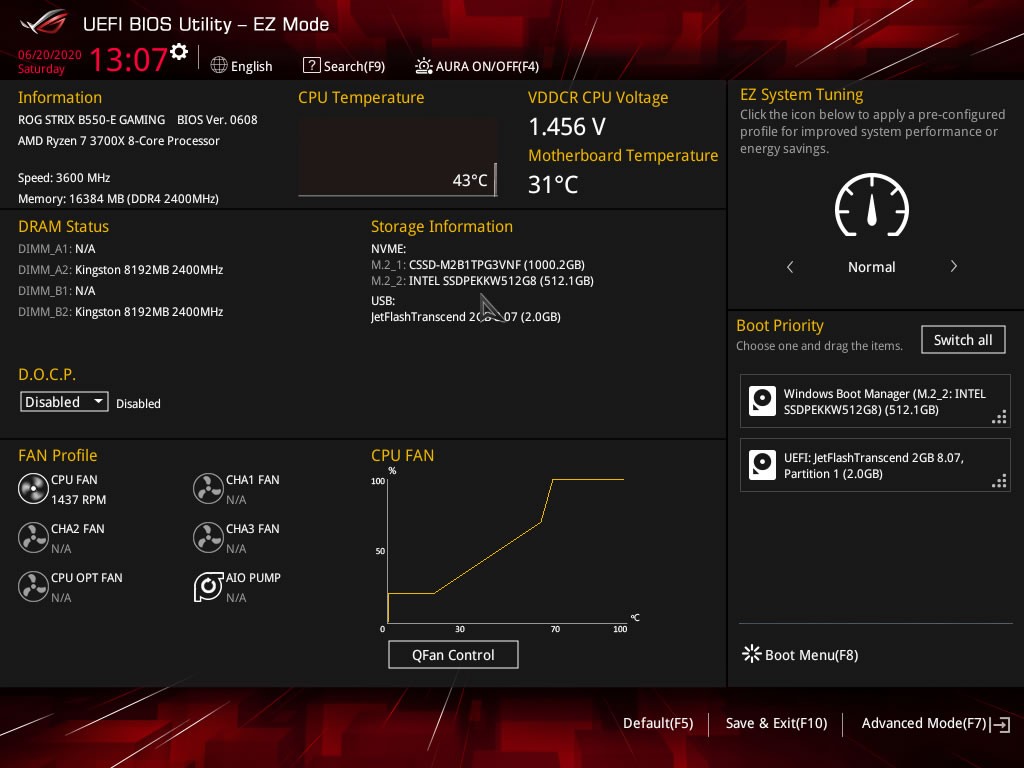Click DIMM_A2 Kingston 8192MB entry
The width and height of the screenshot is (1024, 768).
coord(121,270)
